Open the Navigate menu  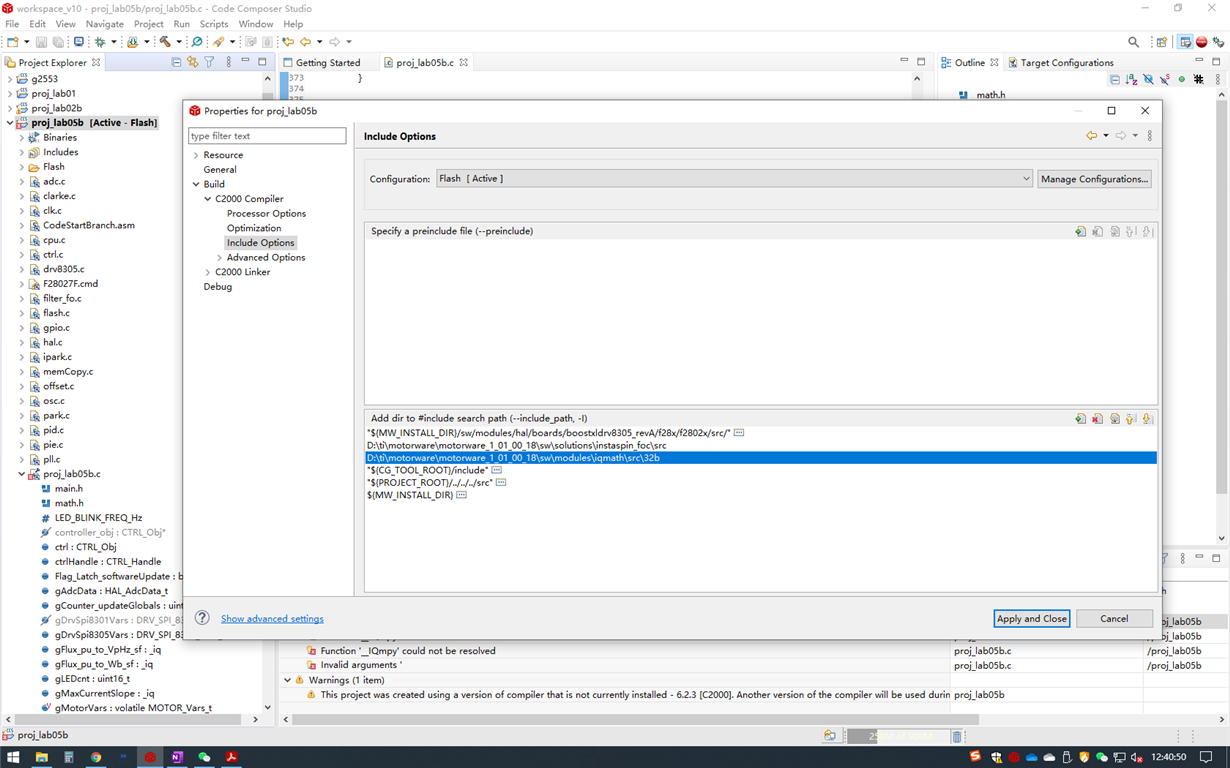pyautogui.click(x=105, y=24)
